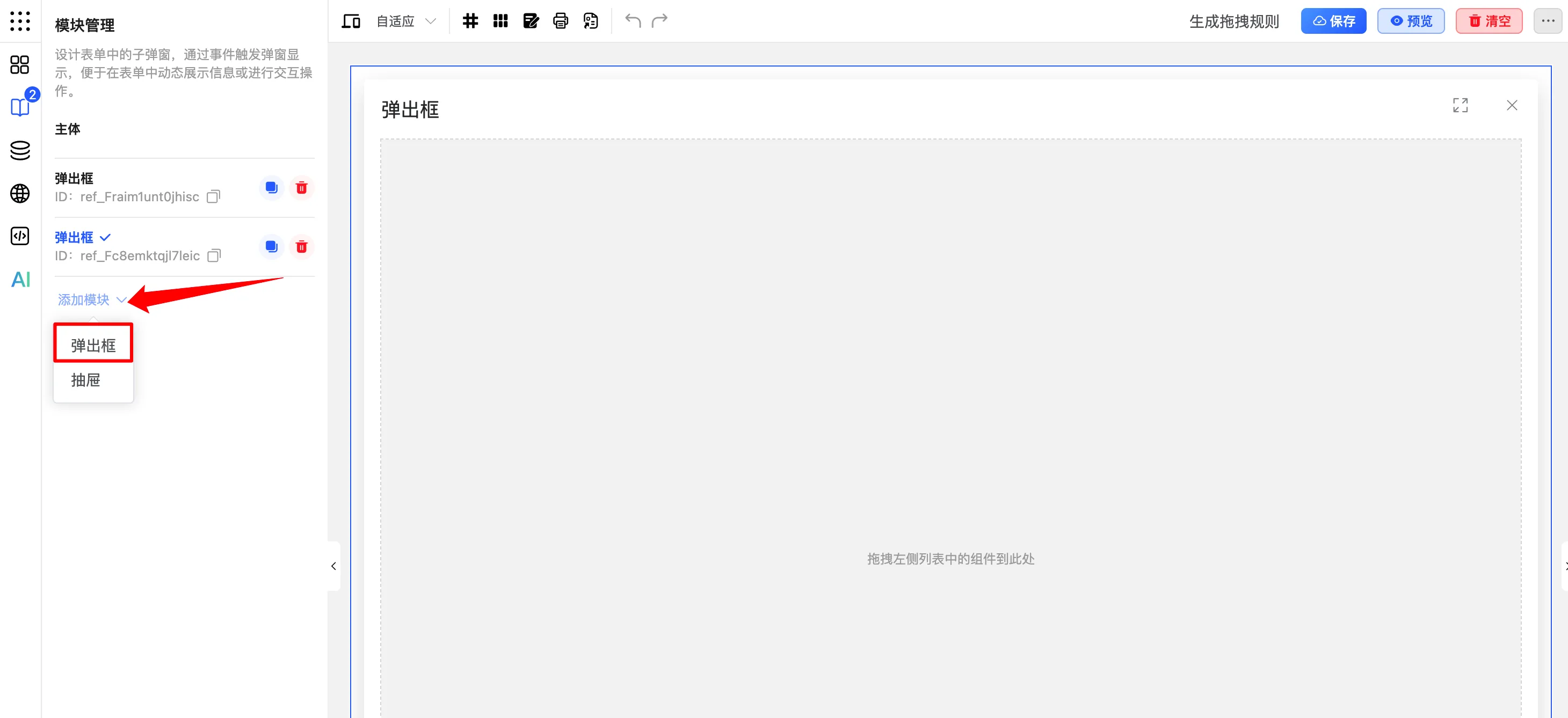1568x718 pixels.
Task: Click the globe sidebar icon
Action: pos(20,194)
